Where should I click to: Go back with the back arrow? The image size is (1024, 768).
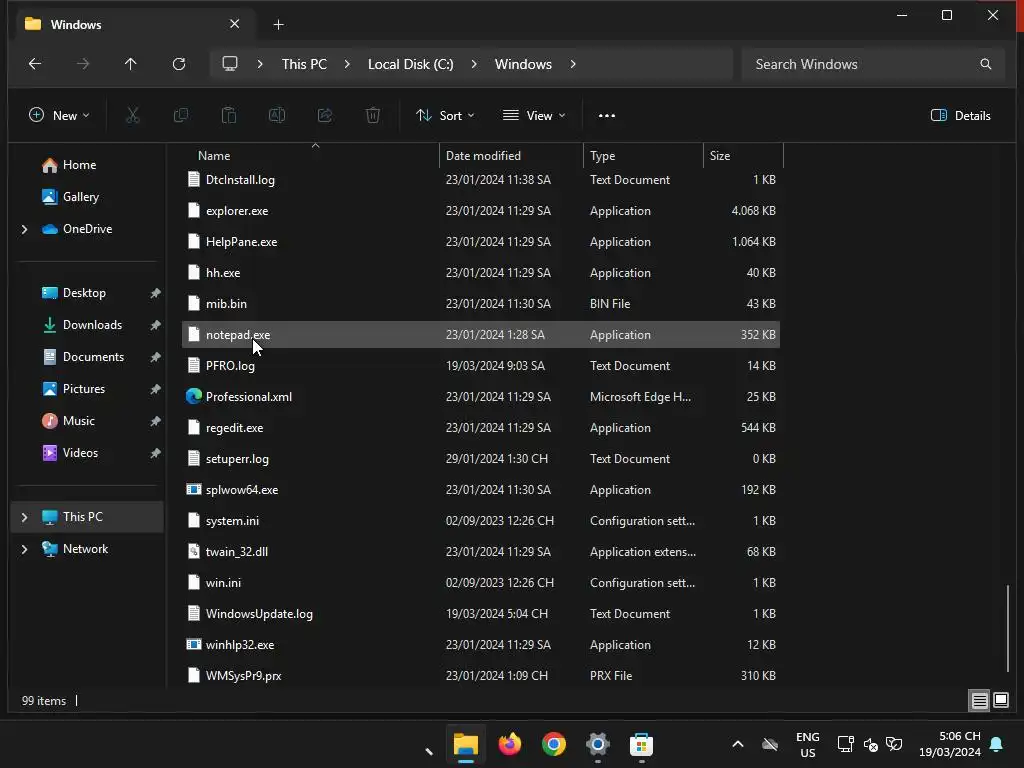click(x=35, y=64)
